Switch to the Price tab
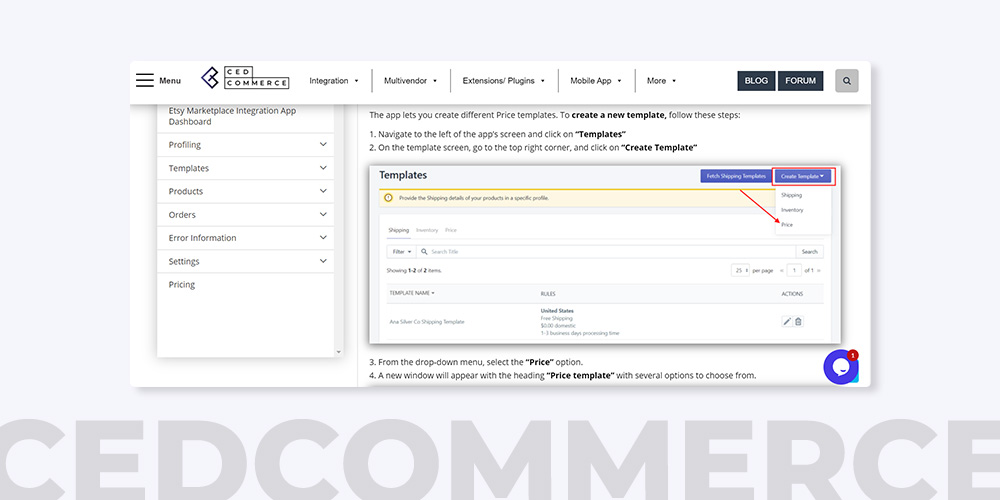Screen dimensions: 1000x500 [x=451, y=230]
